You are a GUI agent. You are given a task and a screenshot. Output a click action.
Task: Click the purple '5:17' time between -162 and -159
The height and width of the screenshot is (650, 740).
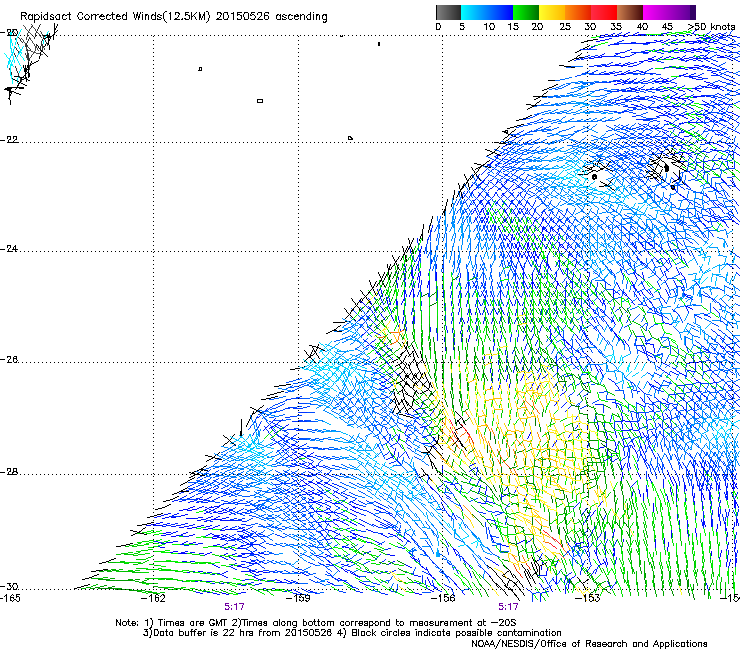pos(234,607)
